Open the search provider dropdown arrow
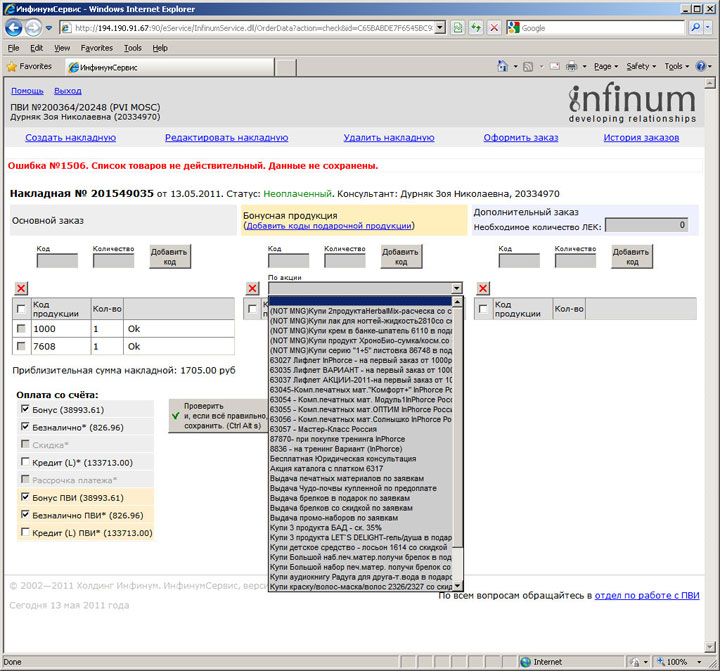This screenshot has width=720, height=671. [x=708, y=28]
